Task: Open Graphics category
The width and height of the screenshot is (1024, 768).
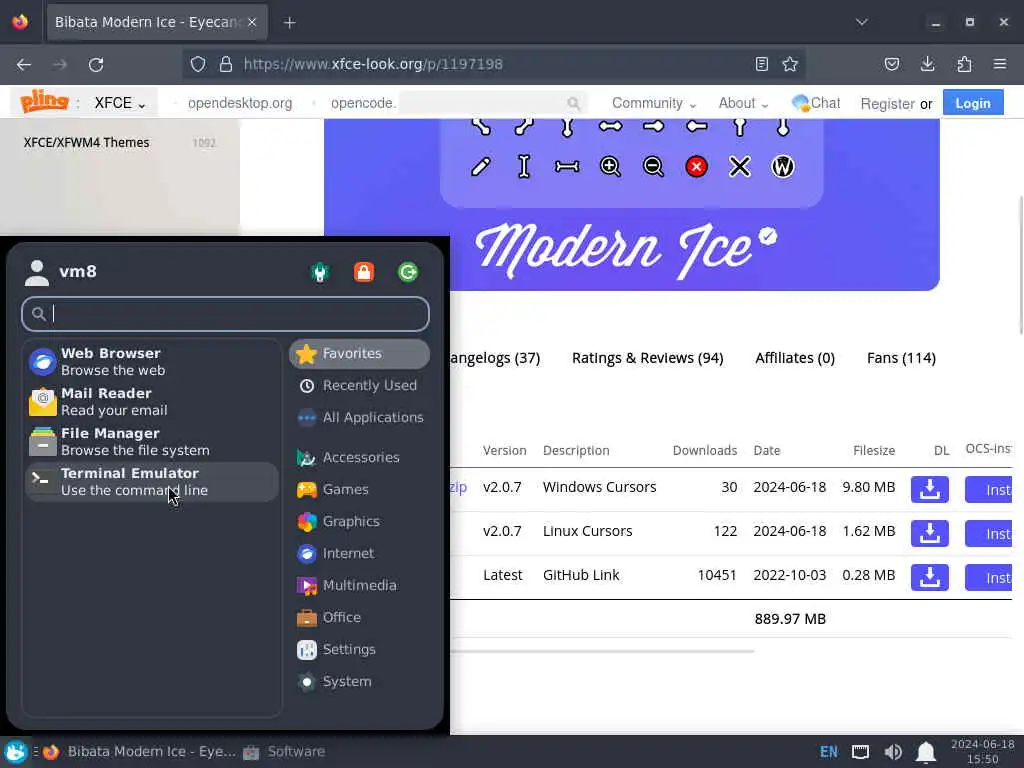Action: pos(359,521)
